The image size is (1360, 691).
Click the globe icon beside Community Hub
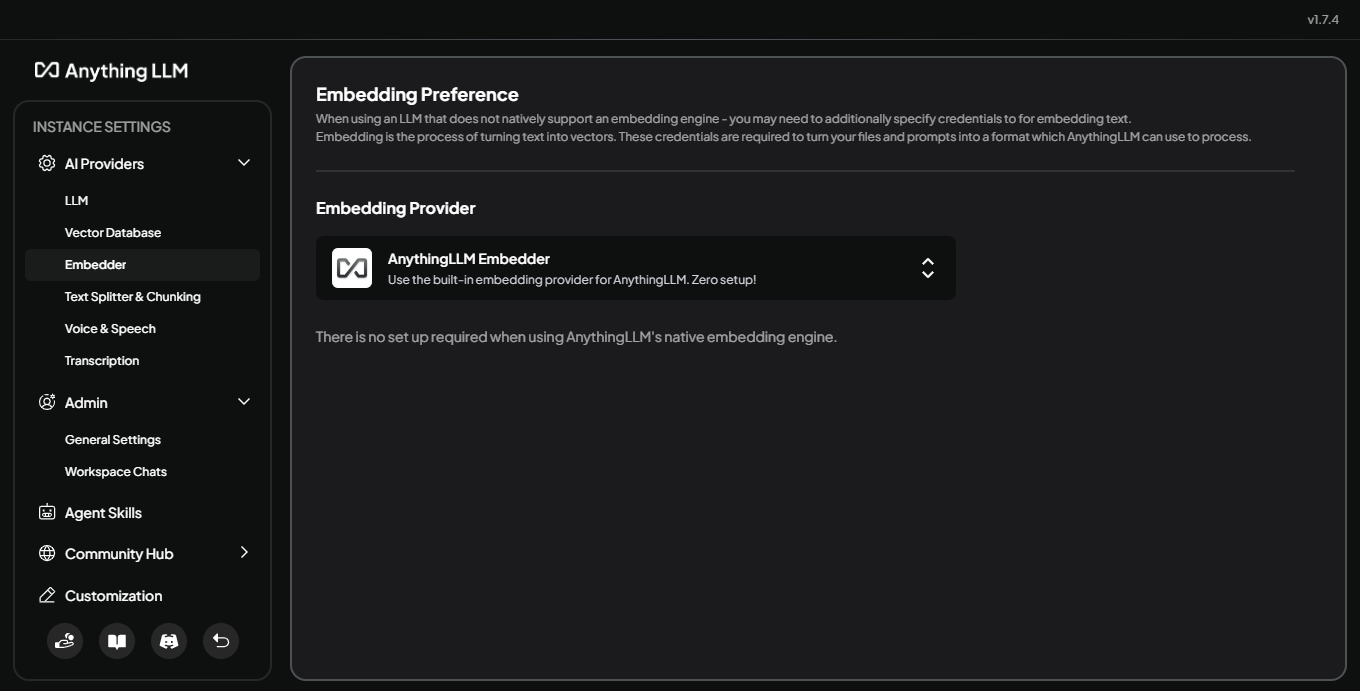coord(47,553)
